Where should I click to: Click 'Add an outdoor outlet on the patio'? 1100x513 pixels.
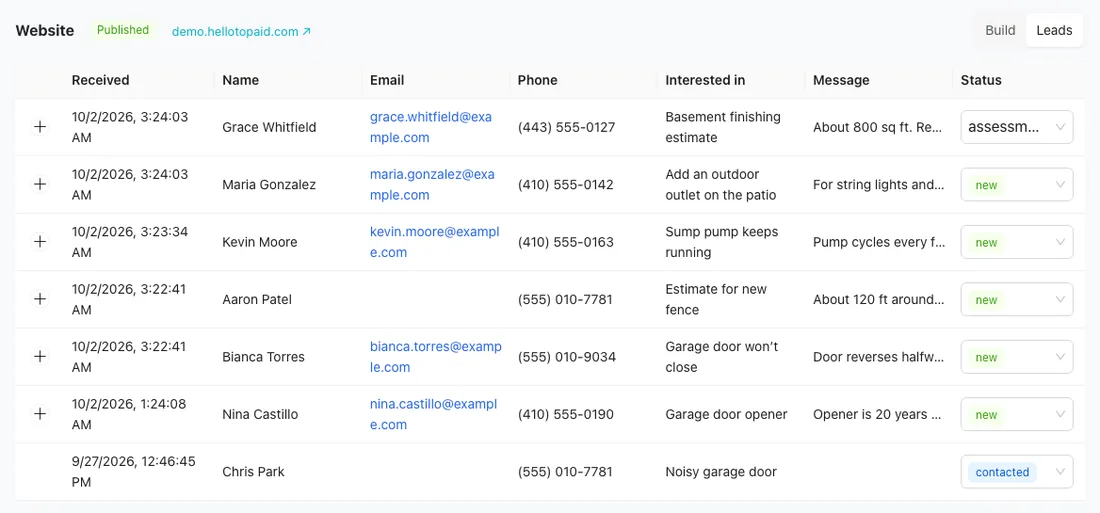click(x=720, y=185)
